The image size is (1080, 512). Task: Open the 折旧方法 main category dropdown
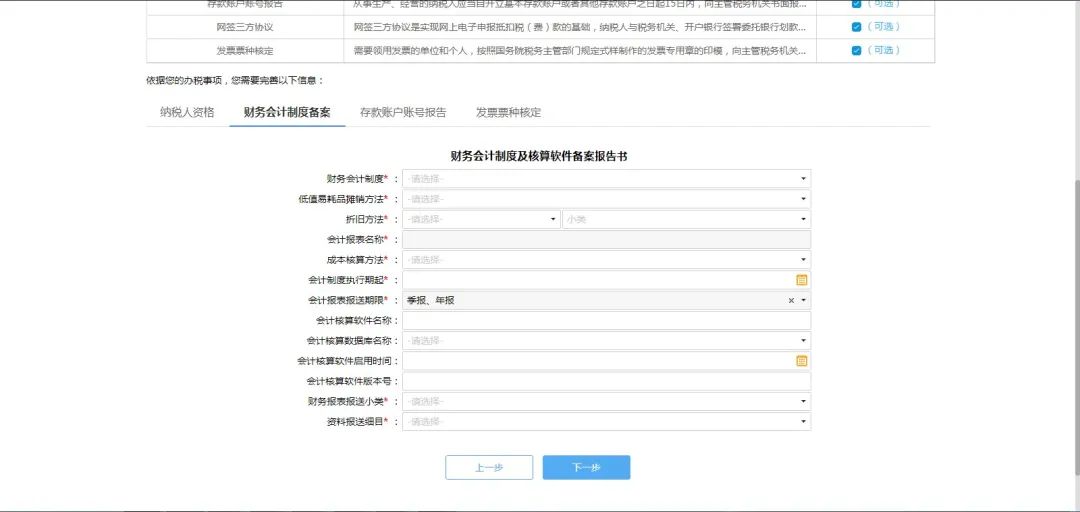pyautogui.click(x=481, y=219)
